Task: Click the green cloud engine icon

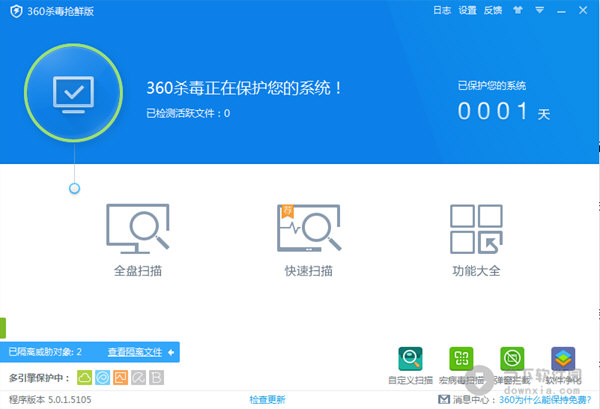Action: [x=85, y=378]
